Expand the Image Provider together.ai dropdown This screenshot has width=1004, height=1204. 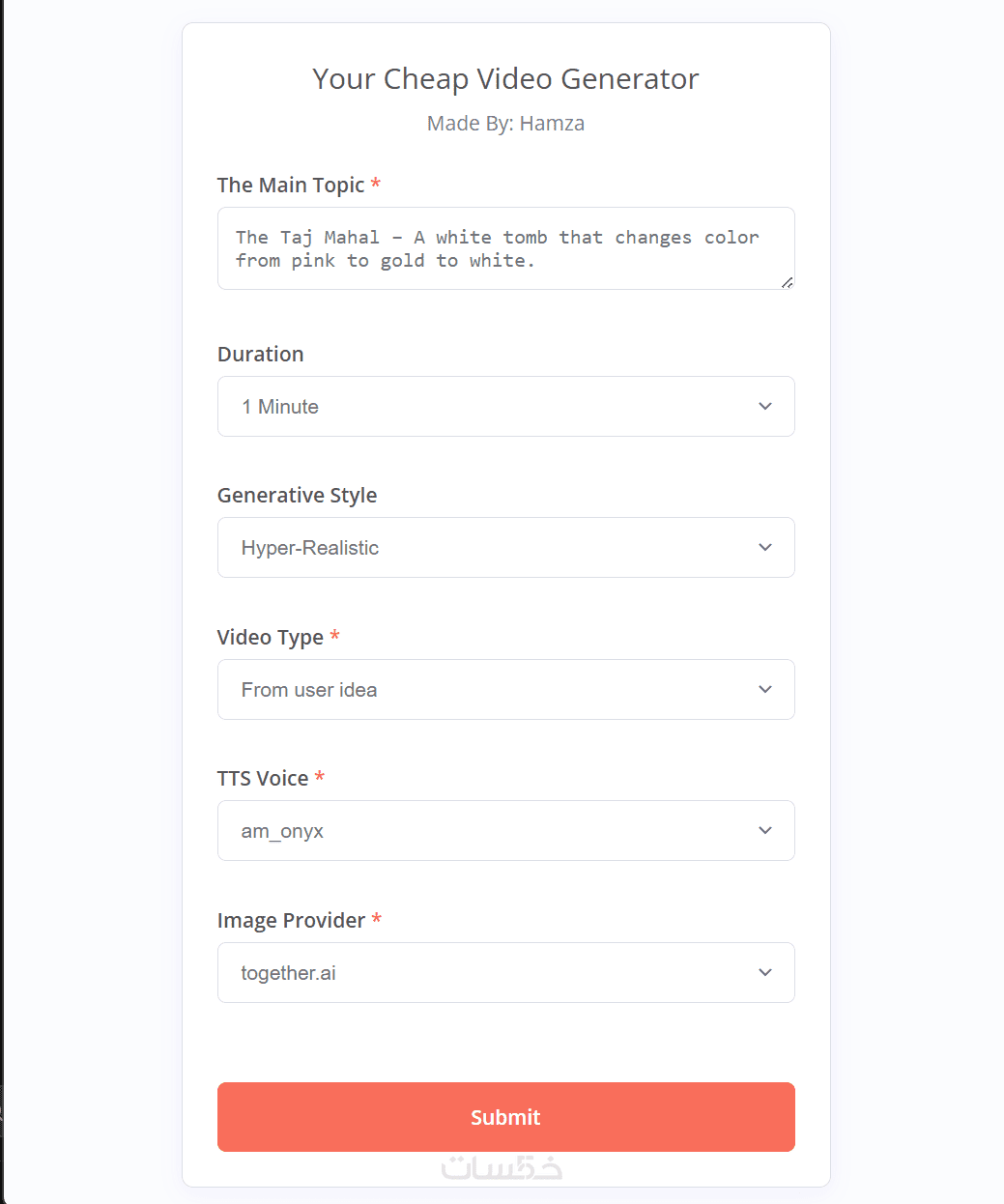(505, 973)
